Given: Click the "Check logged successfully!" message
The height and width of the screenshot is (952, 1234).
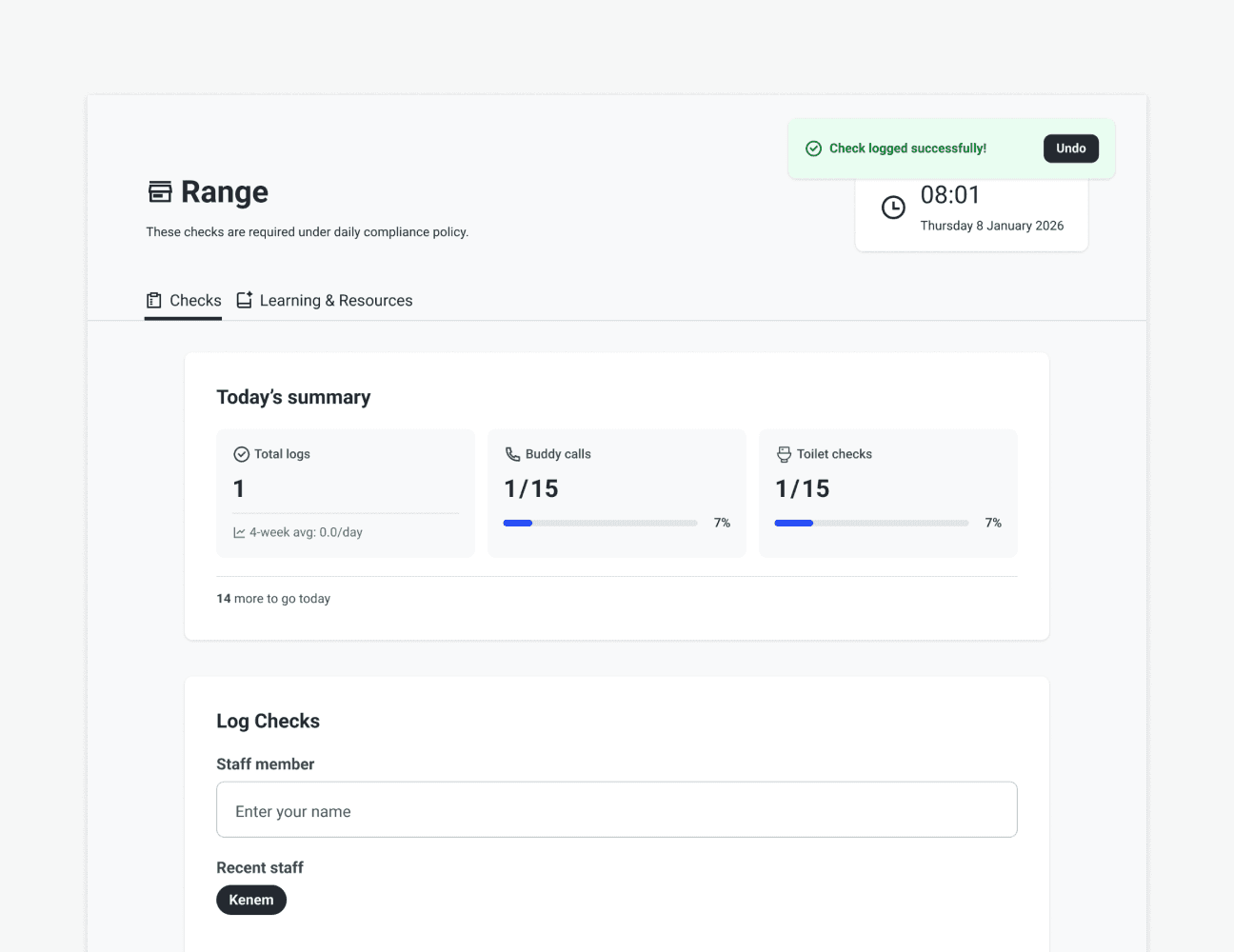Looking at the screenshot, I should [907, 149].
